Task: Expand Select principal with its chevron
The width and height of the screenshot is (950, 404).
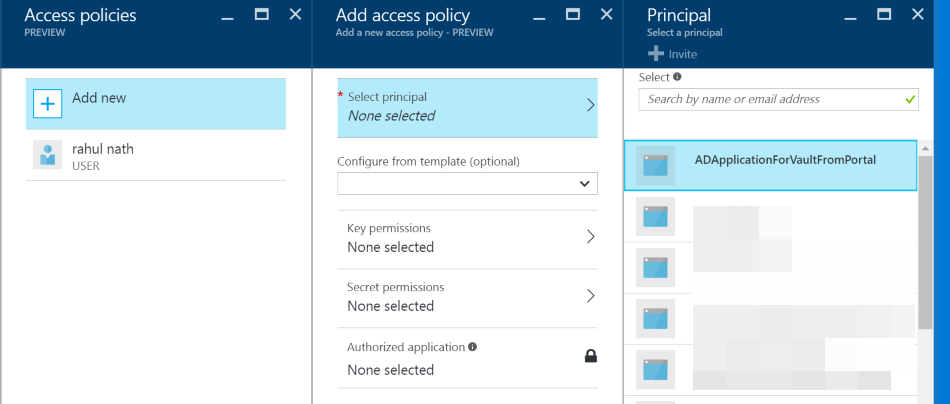Action: [591, 105]
